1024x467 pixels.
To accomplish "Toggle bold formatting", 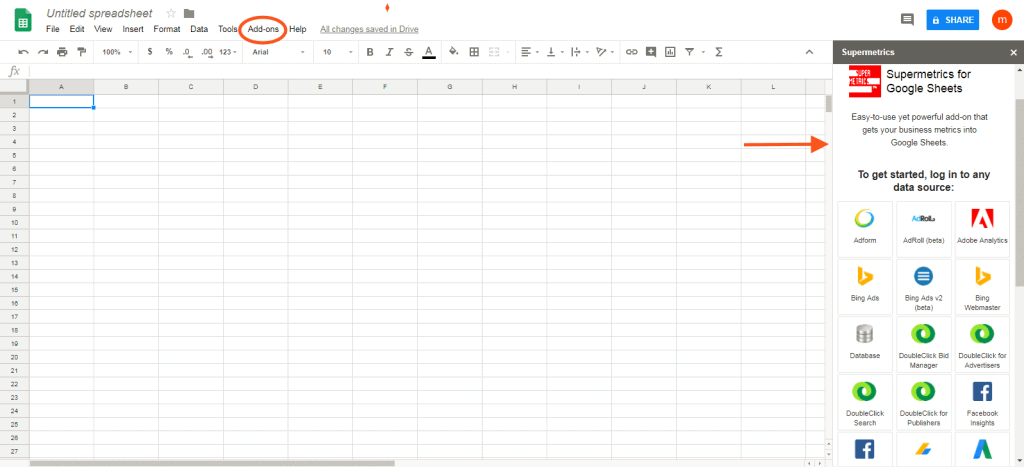I will pyautogui.click(x=370, y=52).
